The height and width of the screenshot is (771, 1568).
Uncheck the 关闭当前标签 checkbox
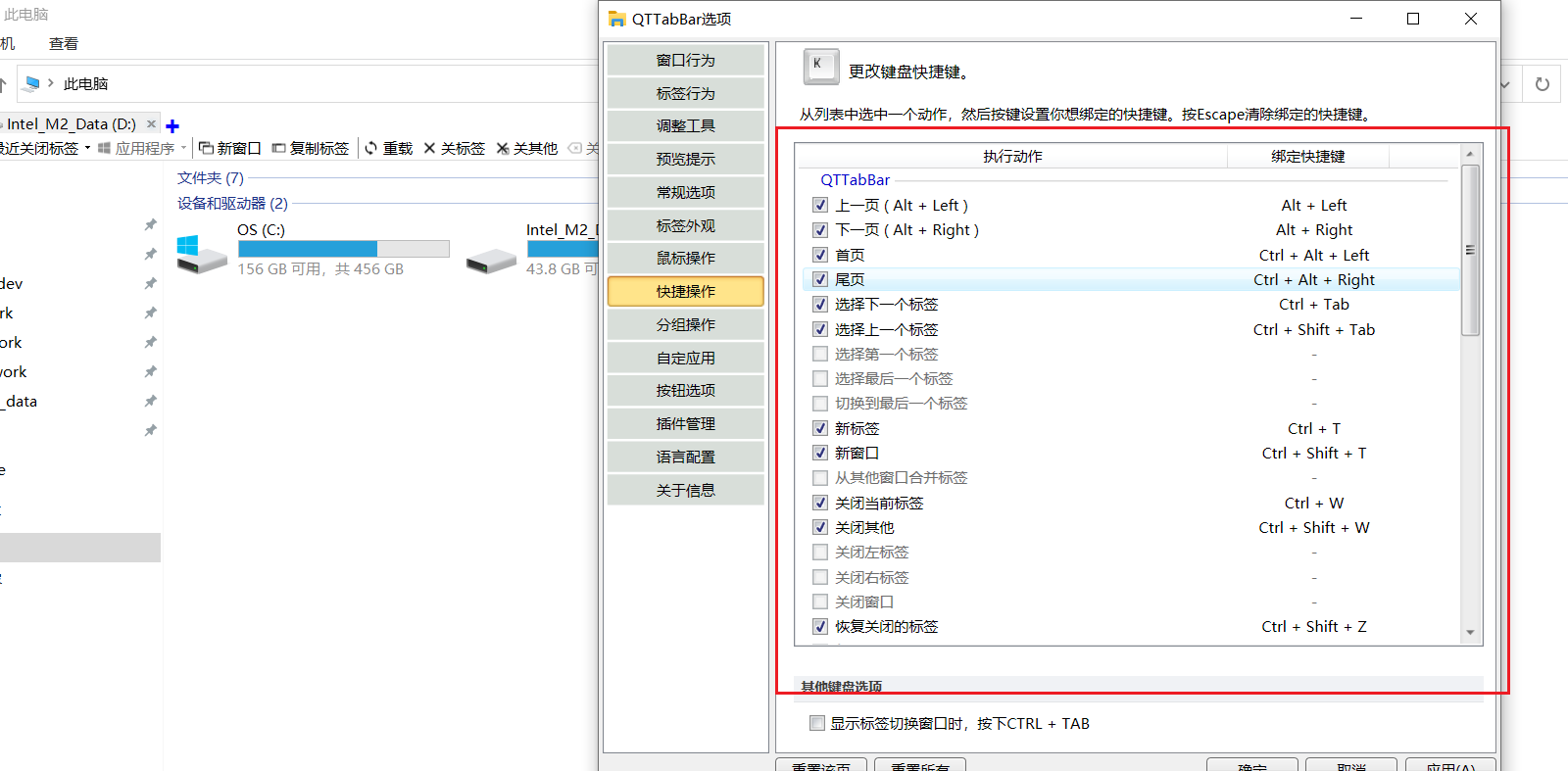click(x=820, y=503)
